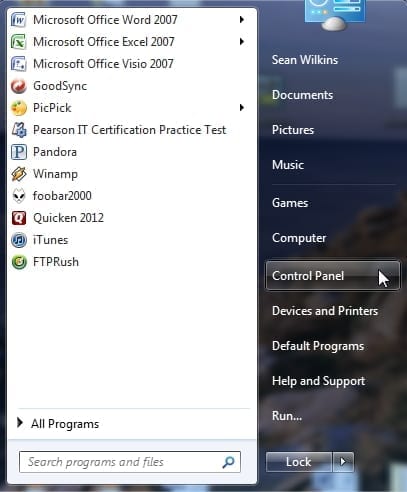This screenshot has height=492, width=407.
Task: Launch the Quicken 2012 icon
Action: click(x=19, y=218)
